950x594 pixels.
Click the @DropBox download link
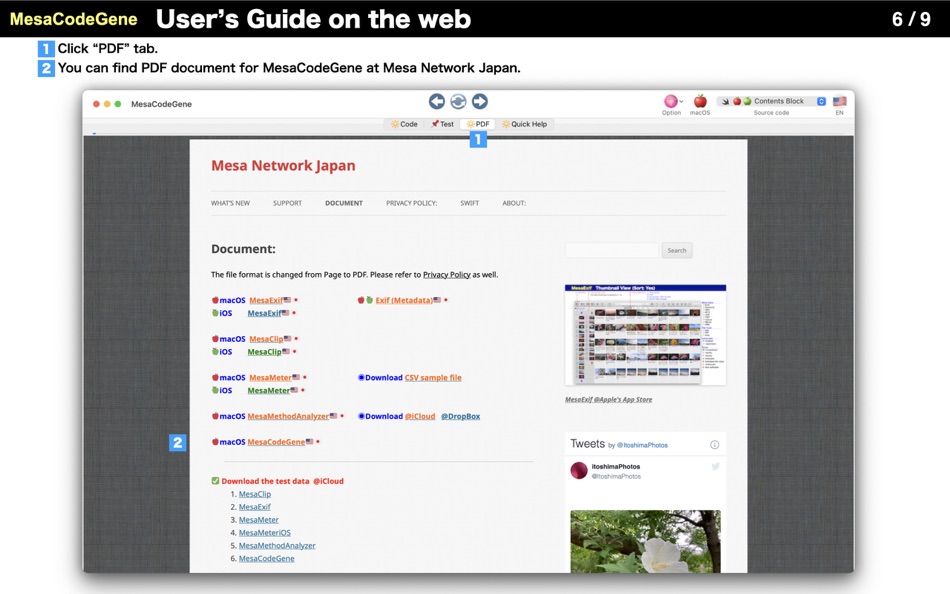tap(460, 416)
